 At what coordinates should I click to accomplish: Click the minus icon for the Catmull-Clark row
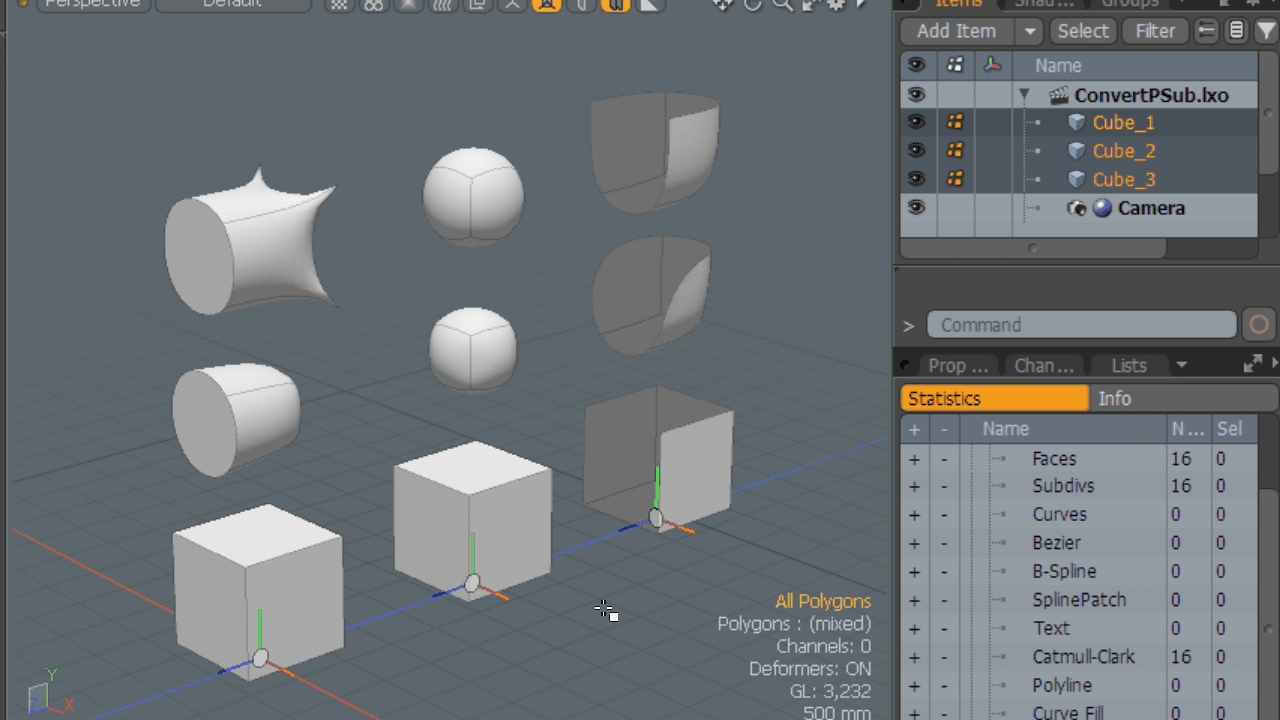[x=944, y=657]
